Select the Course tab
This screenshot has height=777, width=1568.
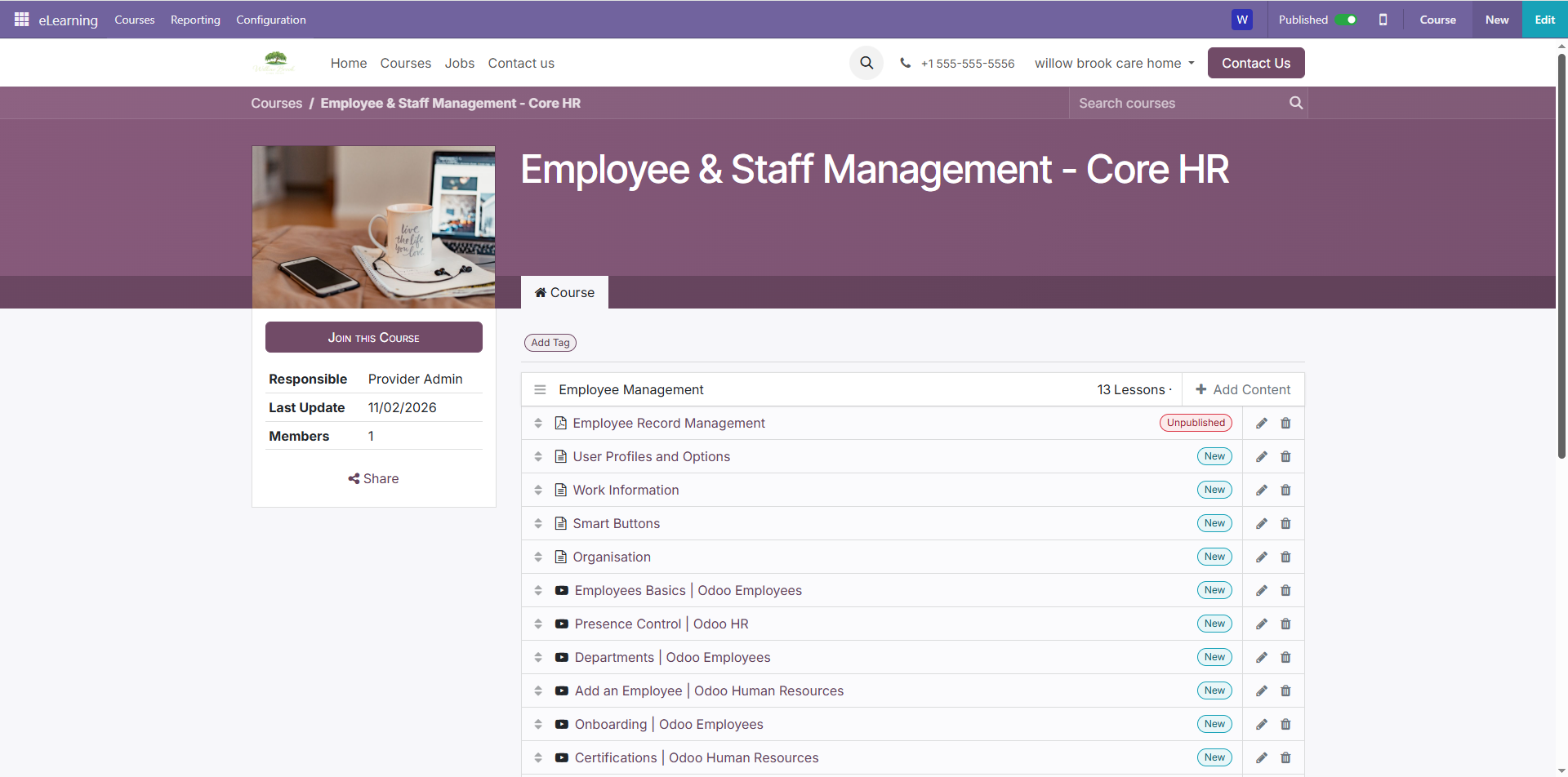coord(564,293)
